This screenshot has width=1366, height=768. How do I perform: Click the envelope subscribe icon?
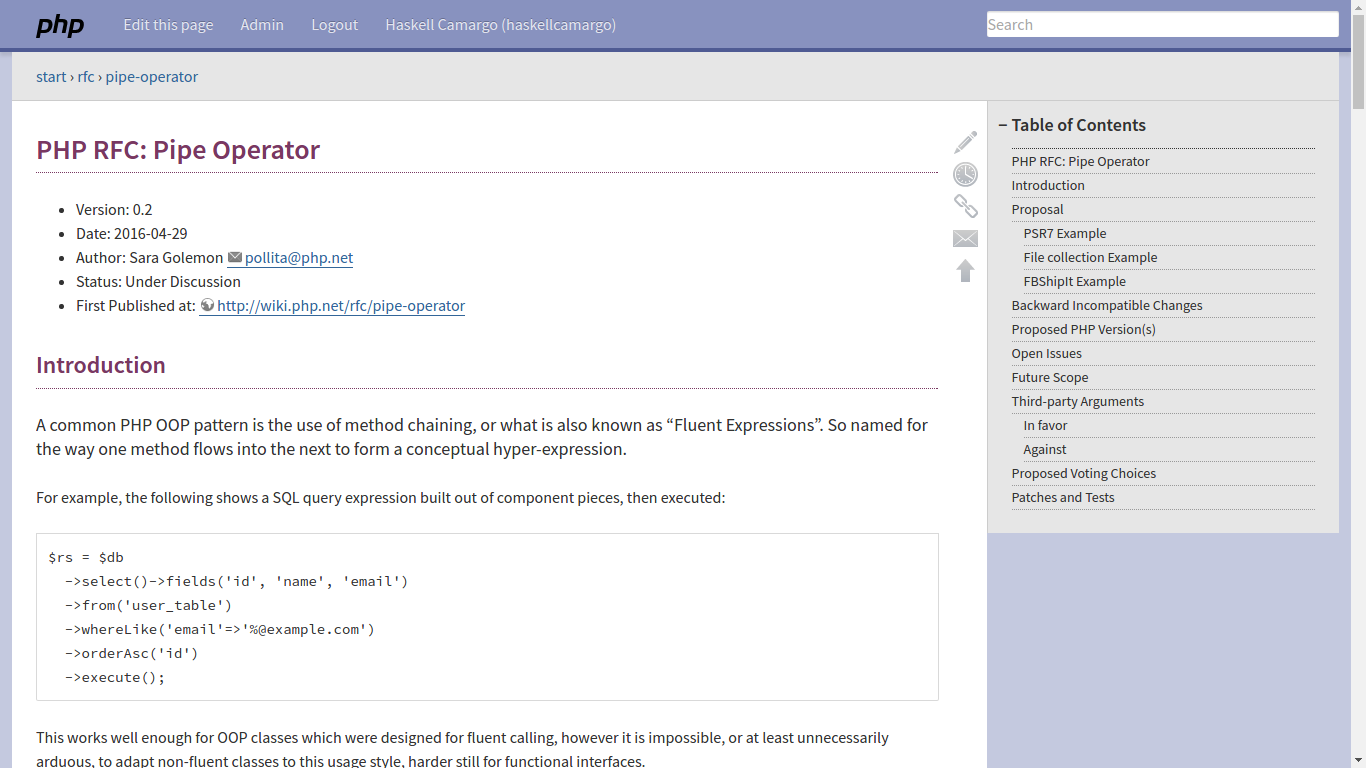click(x=965, y=239)
